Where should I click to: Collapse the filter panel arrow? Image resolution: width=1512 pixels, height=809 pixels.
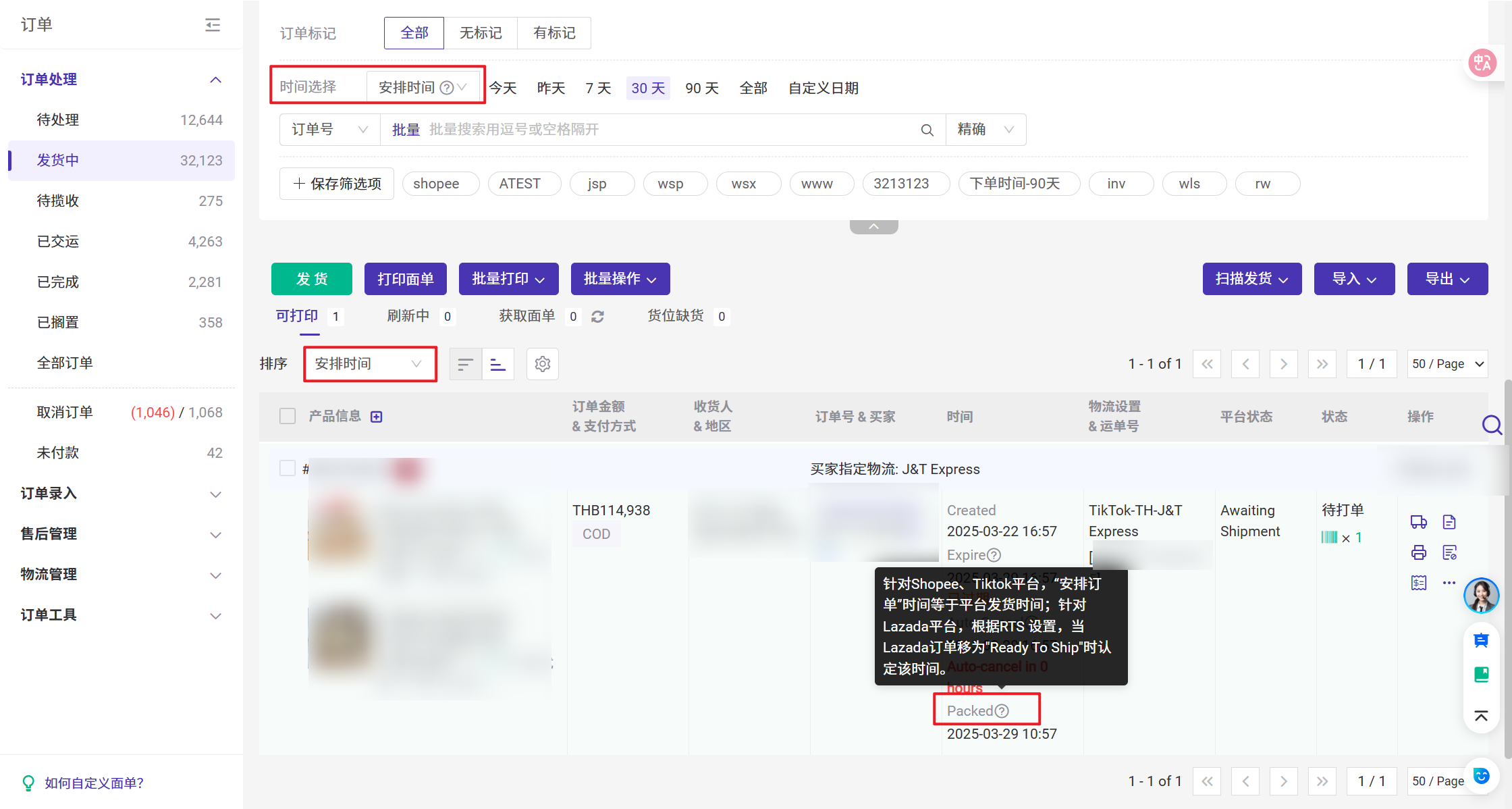tap(873, 227)
